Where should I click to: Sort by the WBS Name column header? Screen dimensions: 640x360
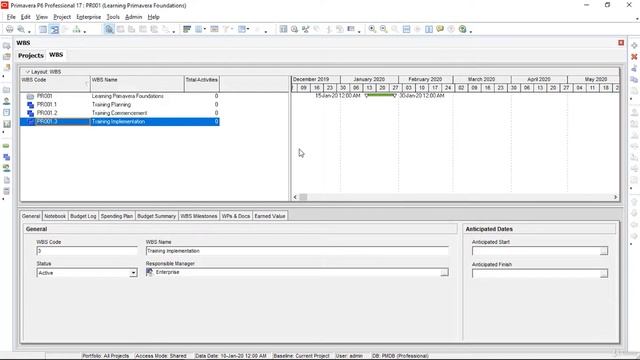pos(137,84)
